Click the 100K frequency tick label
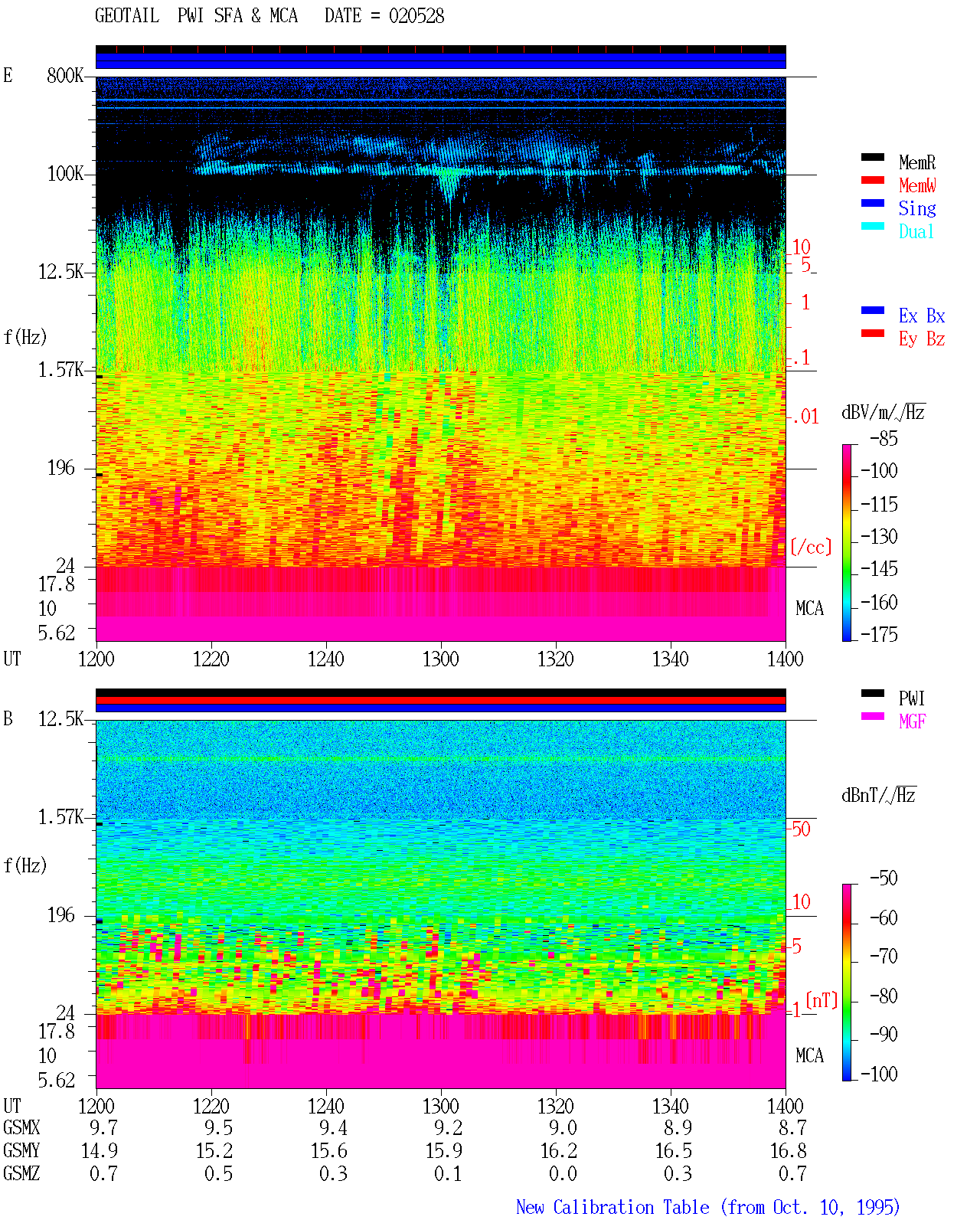 65,174
